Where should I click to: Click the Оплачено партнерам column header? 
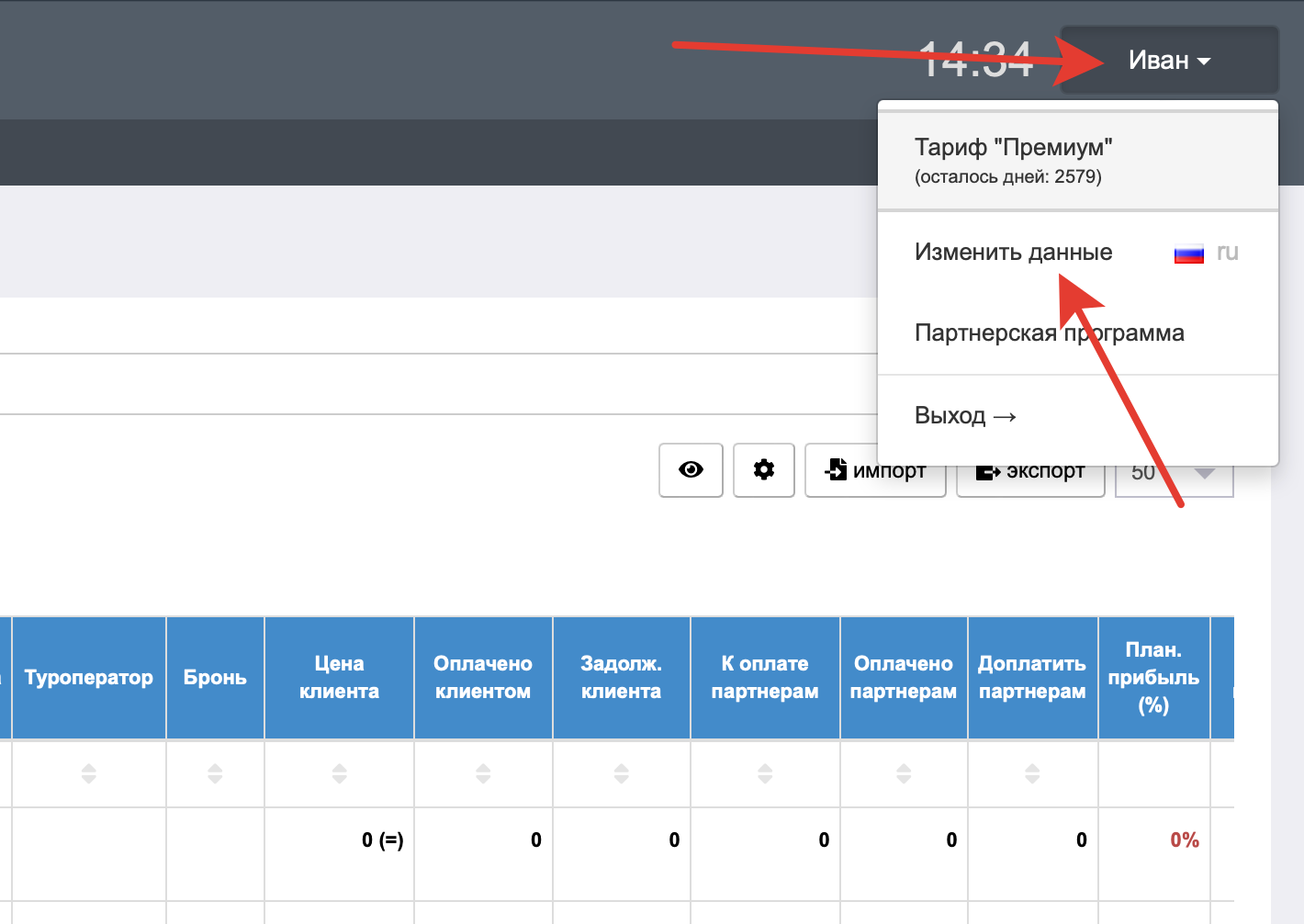[904, 678]
